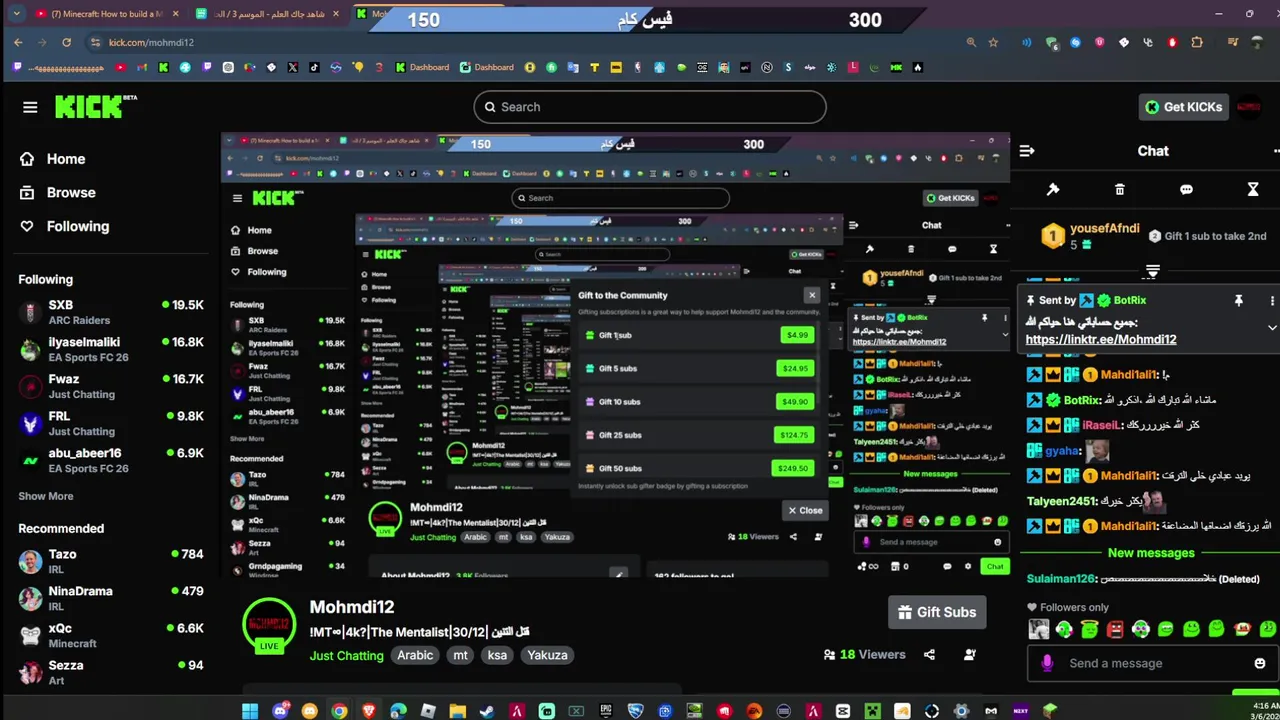Open Following in sidebar
Image resolution: width=1280 pixels, height=720 pixels.
(x=65, y=226)
